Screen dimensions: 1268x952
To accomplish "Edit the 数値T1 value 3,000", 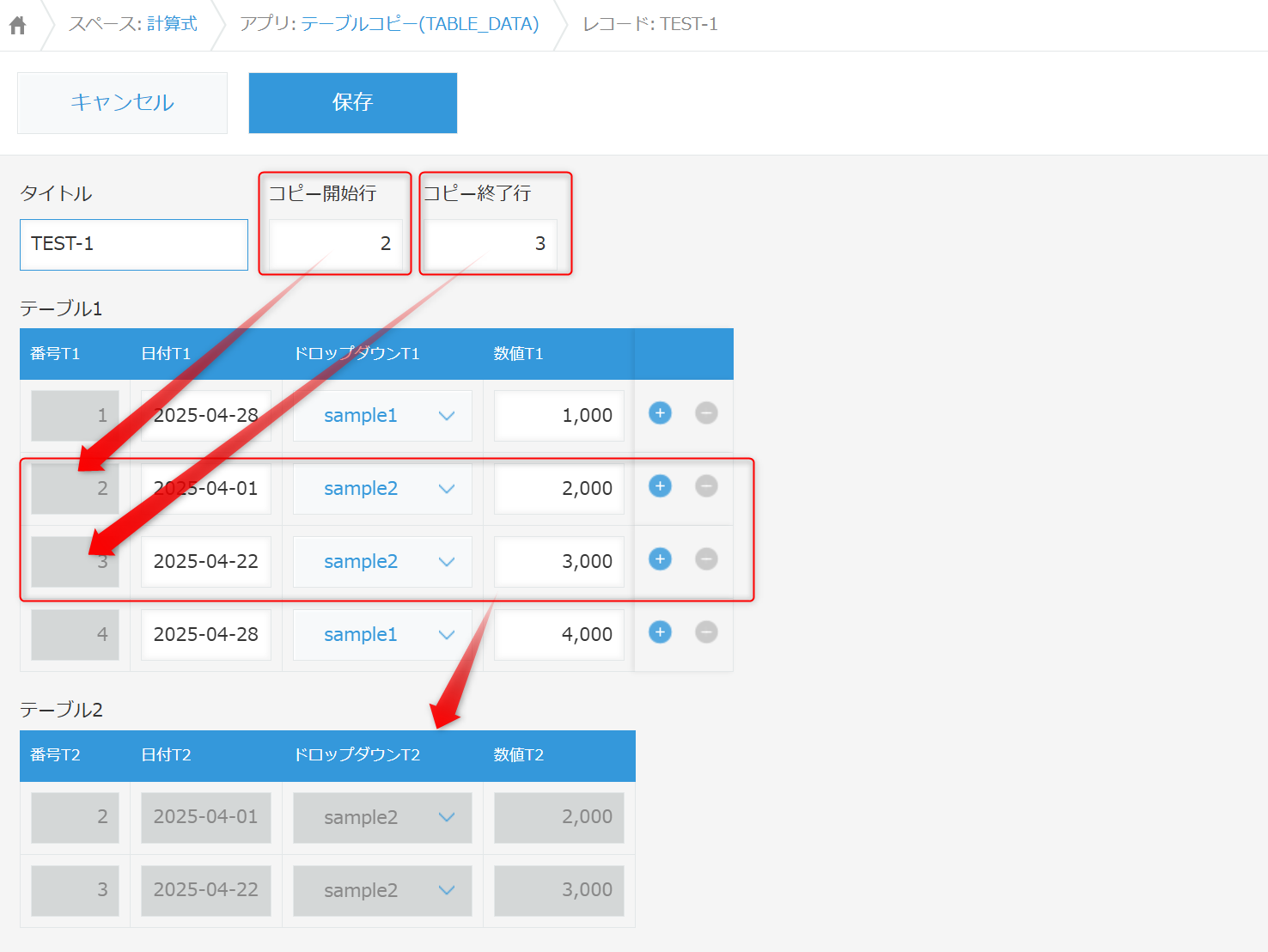I will click(x=559, y=562).
